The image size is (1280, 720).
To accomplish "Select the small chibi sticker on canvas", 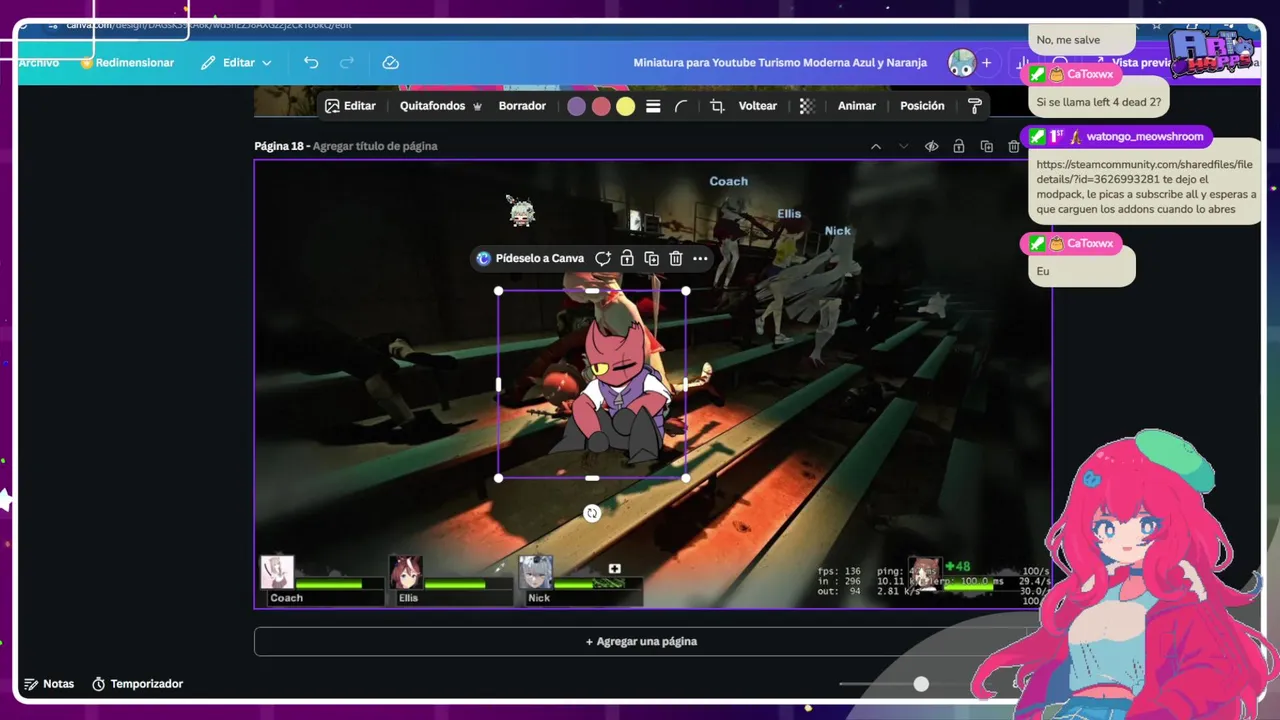I will (521, 211).
